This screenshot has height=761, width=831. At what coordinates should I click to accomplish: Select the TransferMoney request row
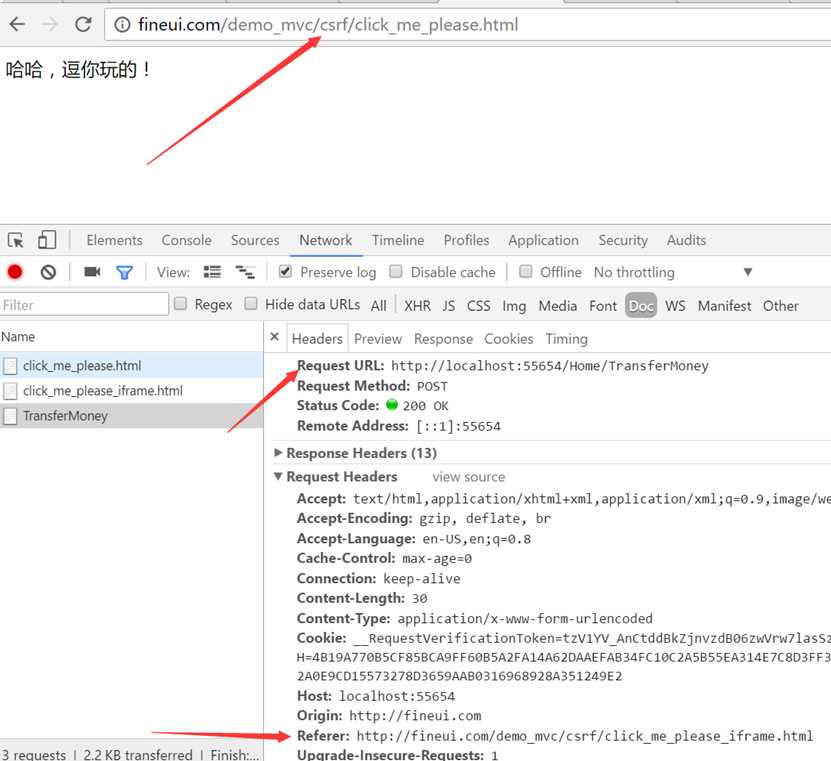click(131, 415)
